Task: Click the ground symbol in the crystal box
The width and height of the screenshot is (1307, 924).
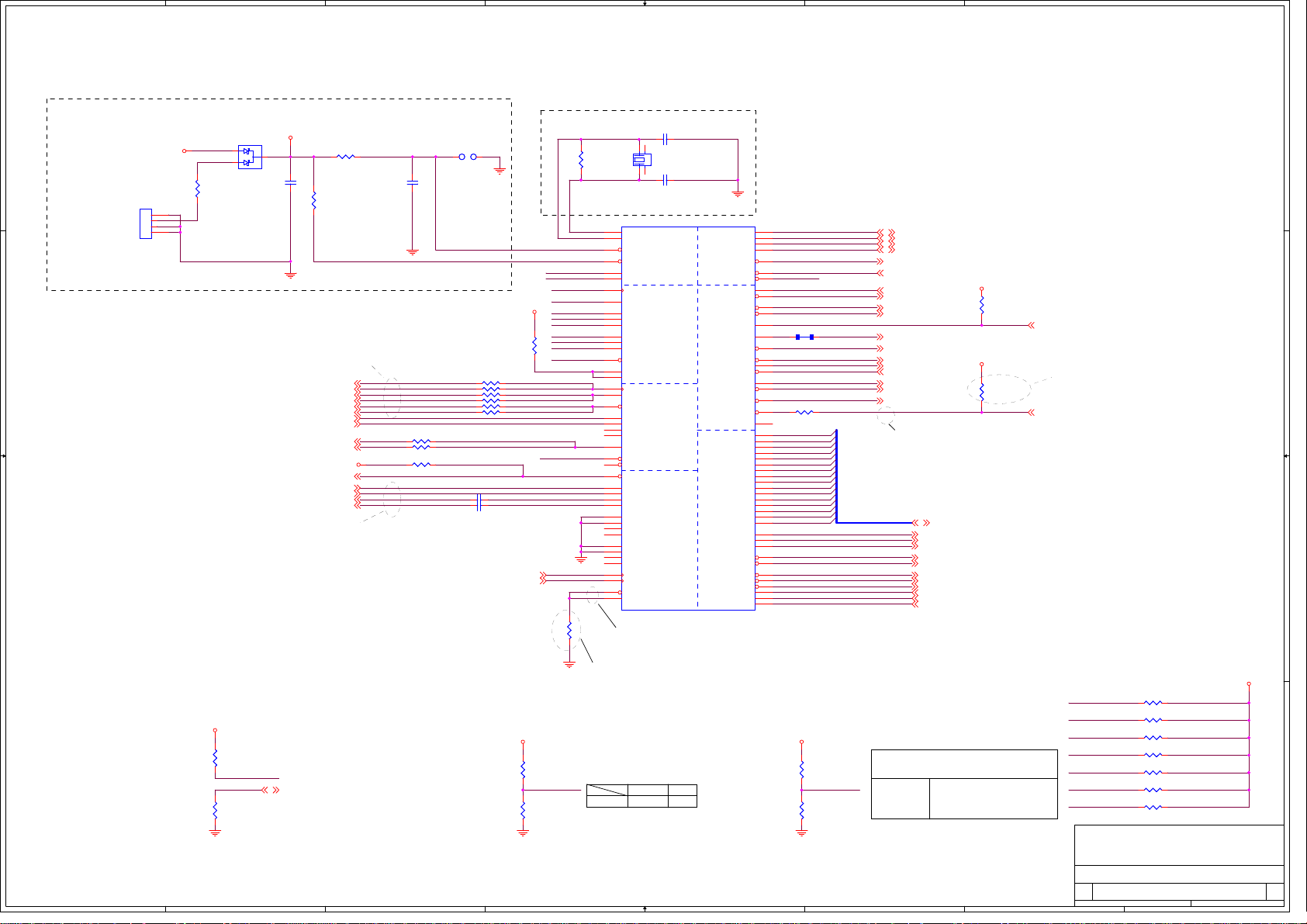Action: click(738, 192)
